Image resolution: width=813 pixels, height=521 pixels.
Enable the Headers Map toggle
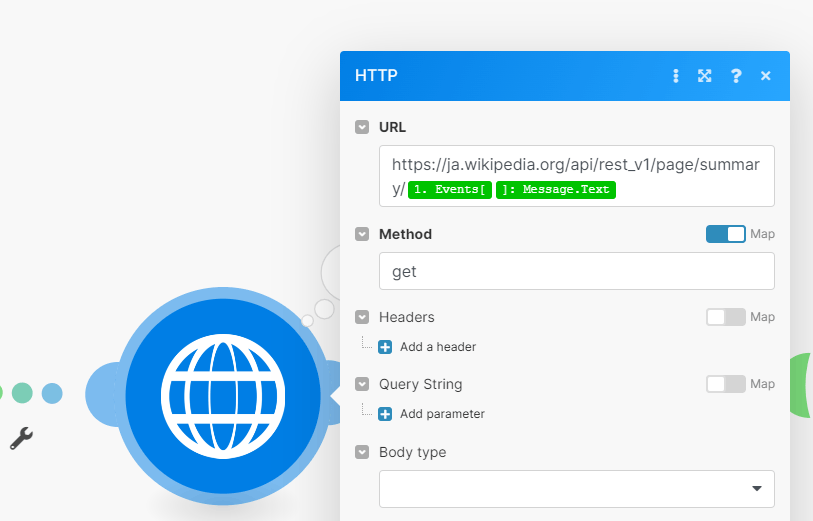pos(725,317)
